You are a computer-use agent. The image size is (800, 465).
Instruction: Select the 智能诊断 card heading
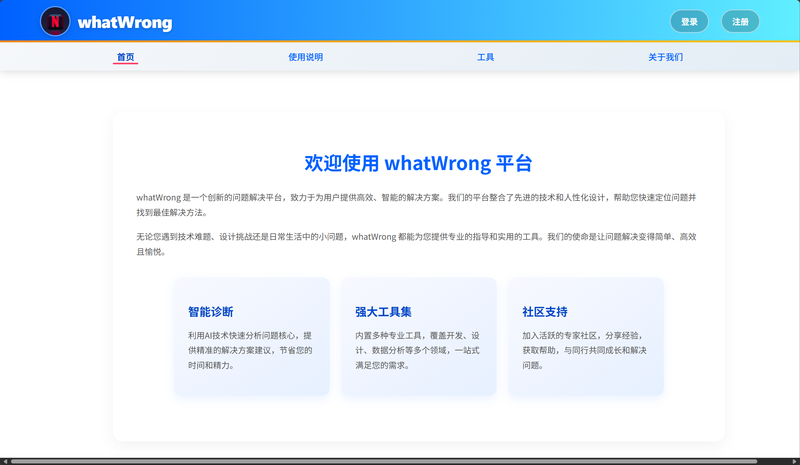coord(211,312)
